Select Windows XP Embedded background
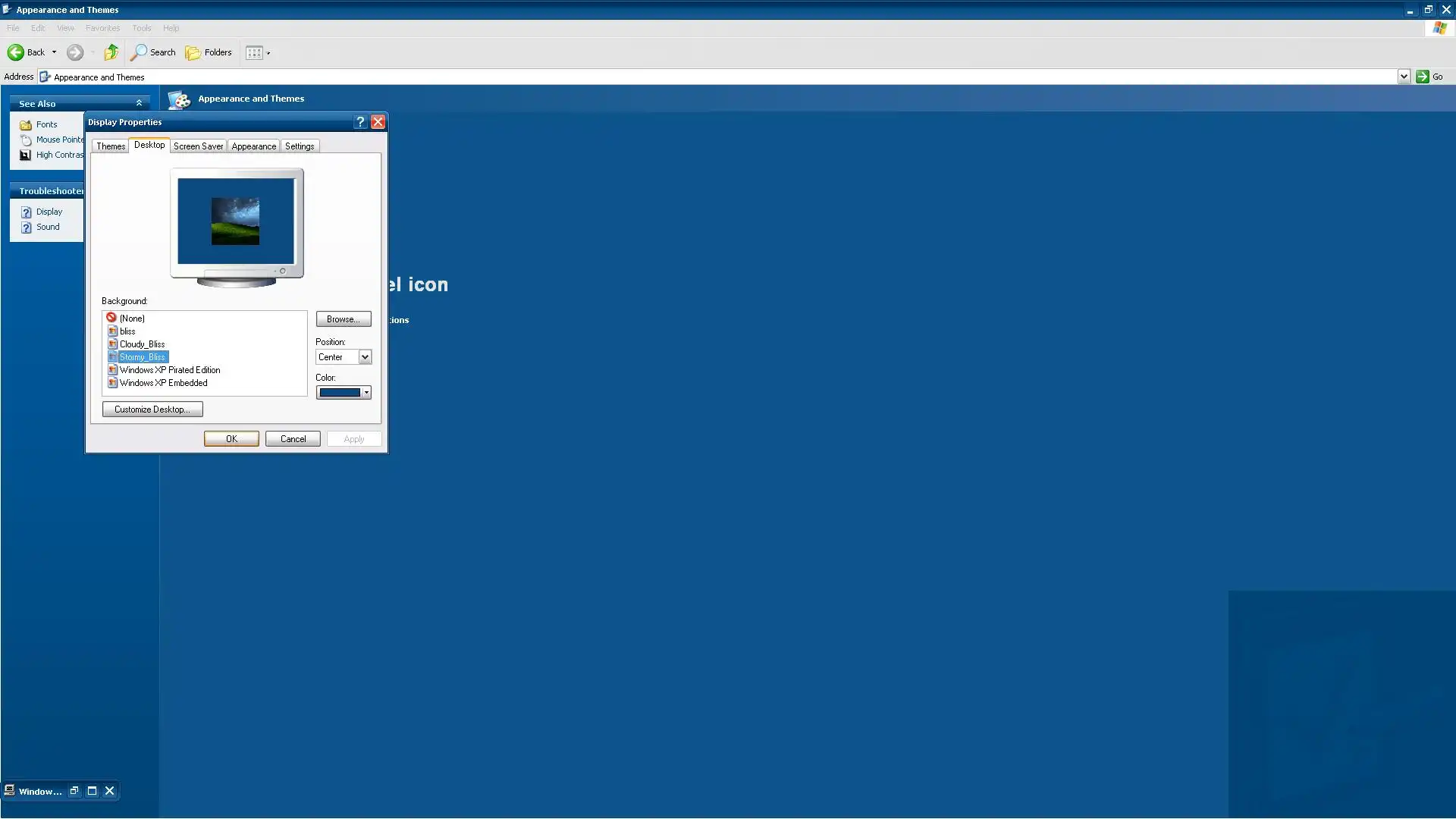The width and height of the screenshot is (1456, 819). pyautogui.click(x=163, y=383)
